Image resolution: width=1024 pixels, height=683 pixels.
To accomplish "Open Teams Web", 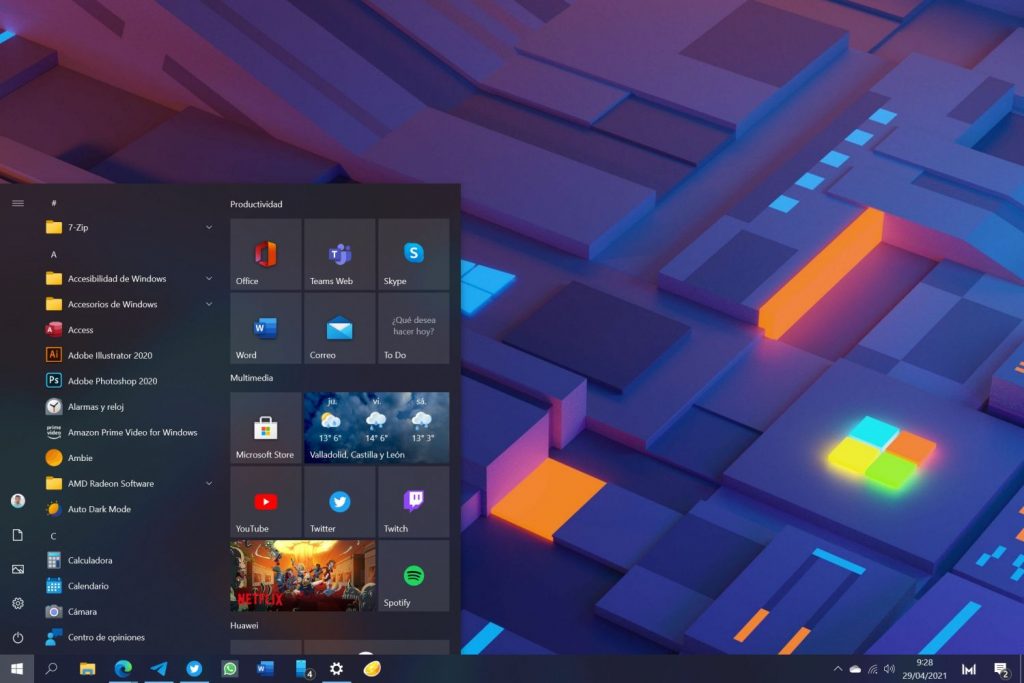I will pos(339,254).
